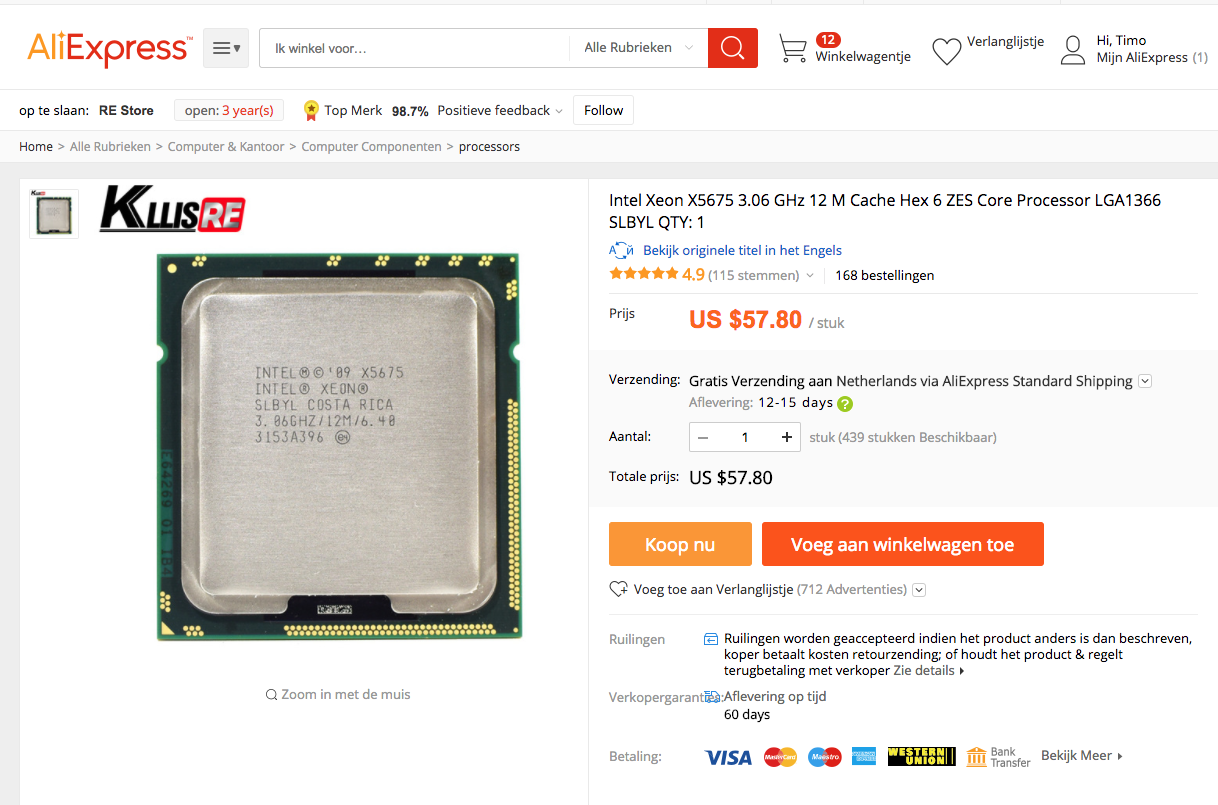Expand the shipping method dropdown arrow
Image resolution: width=1218 pixels, height=805 pixels.
[x=1146, y=381]
